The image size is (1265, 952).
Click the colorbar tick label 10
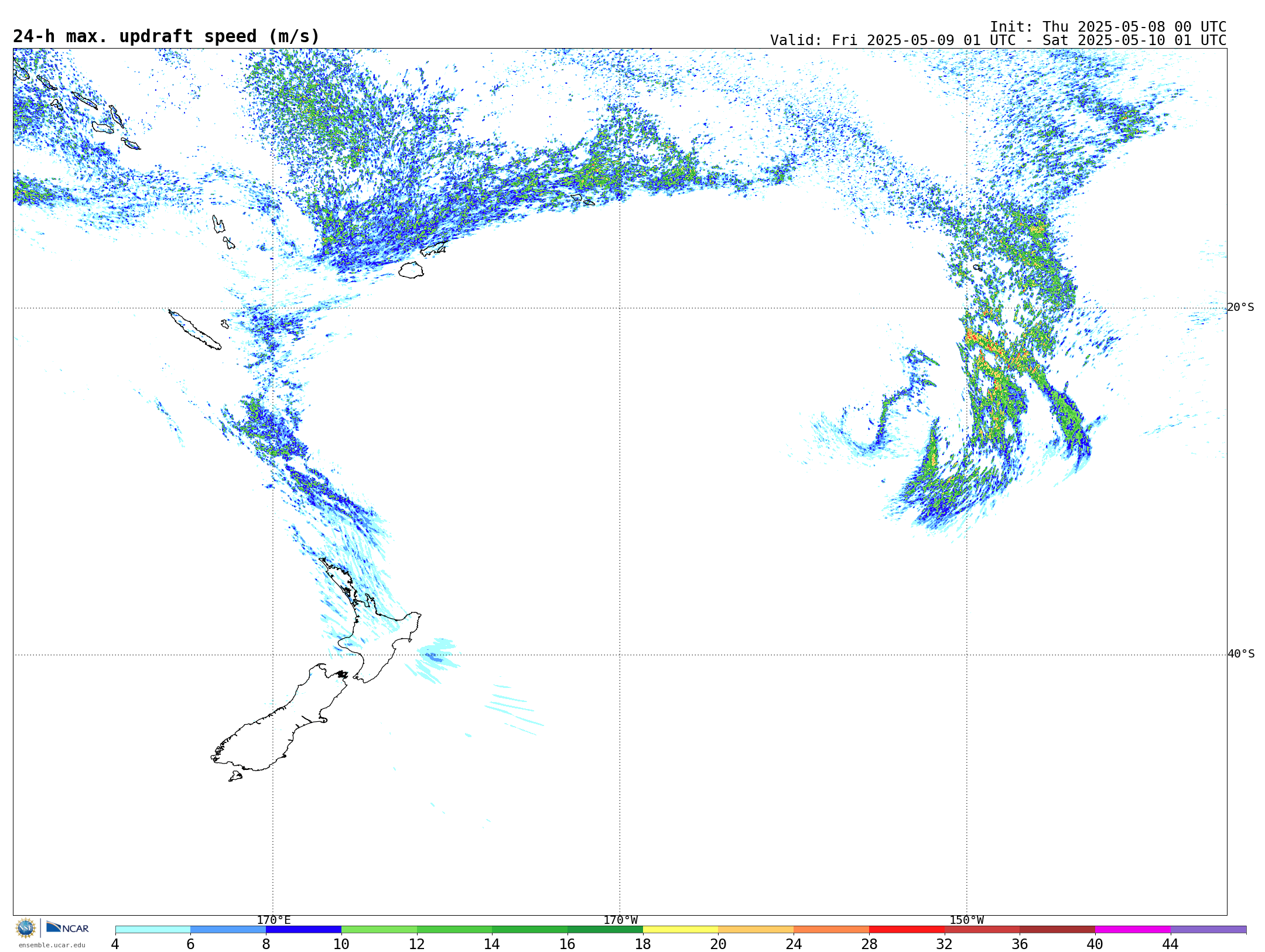pyautogui.click(x=341, y=944)
